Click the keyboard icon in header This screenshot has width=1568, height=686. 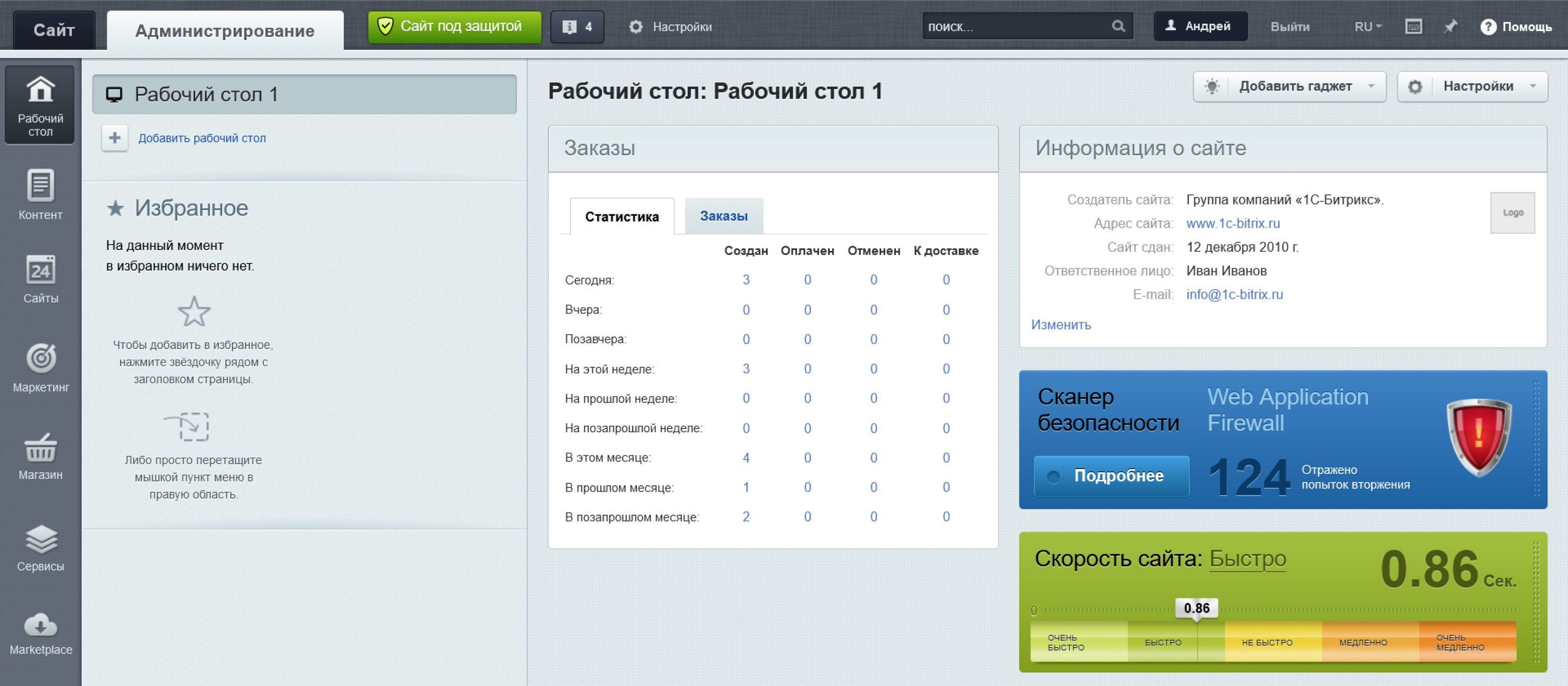click(x=1413, y=27)
